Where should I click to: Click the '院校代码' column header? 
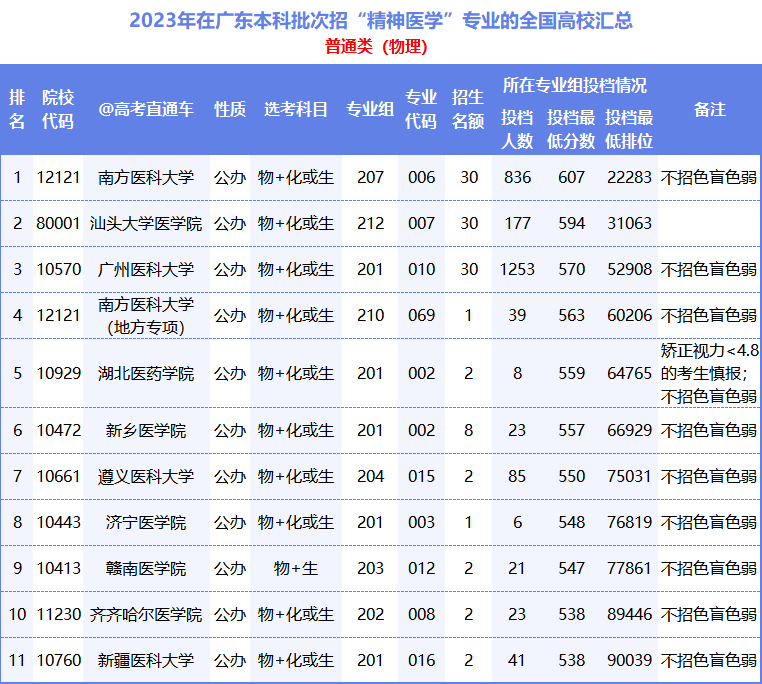[x=58, y=109]
